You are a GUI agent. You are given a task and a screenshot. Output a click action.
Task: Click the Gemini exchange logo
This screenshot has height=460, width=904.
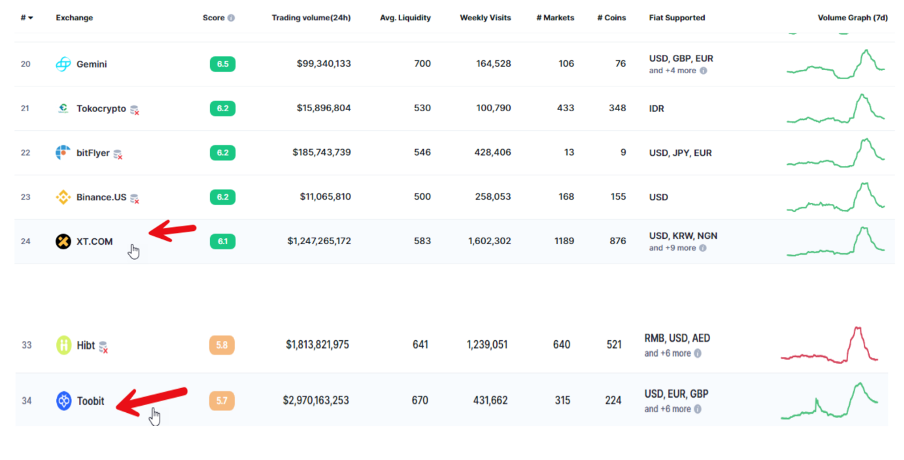coord(63,64)
